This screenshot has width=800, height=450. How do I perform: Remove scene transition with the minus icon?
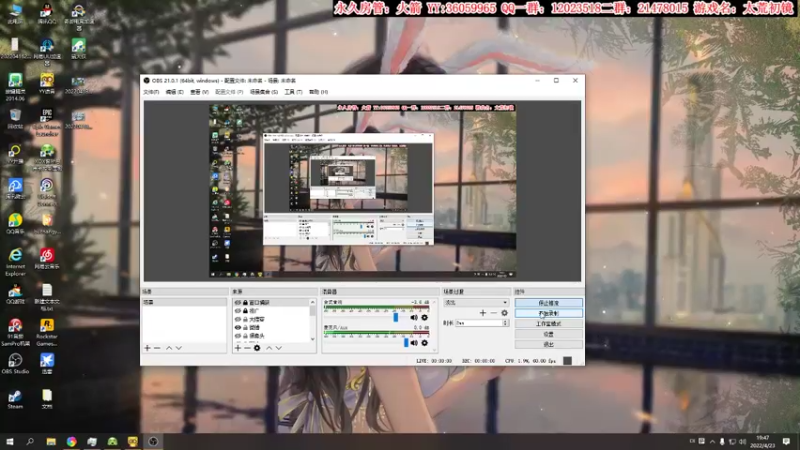tap(493, 313)
